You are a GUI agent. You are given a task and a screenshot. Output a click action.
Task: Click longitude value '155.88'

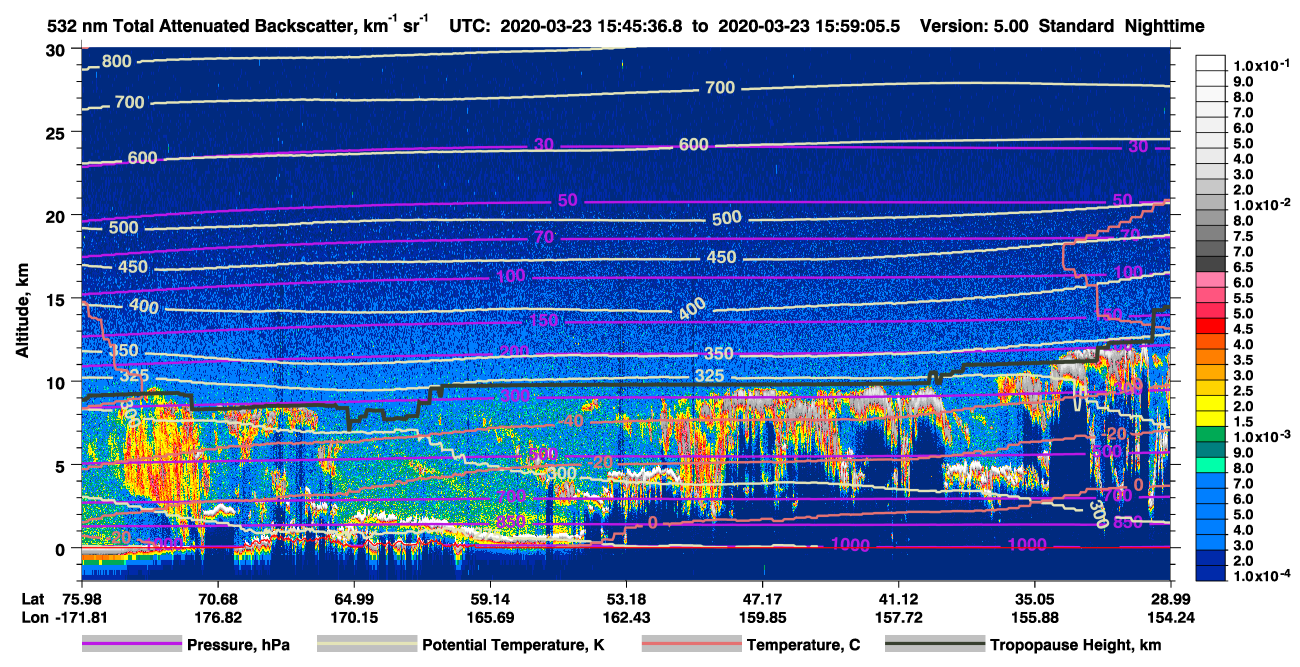1035,616
